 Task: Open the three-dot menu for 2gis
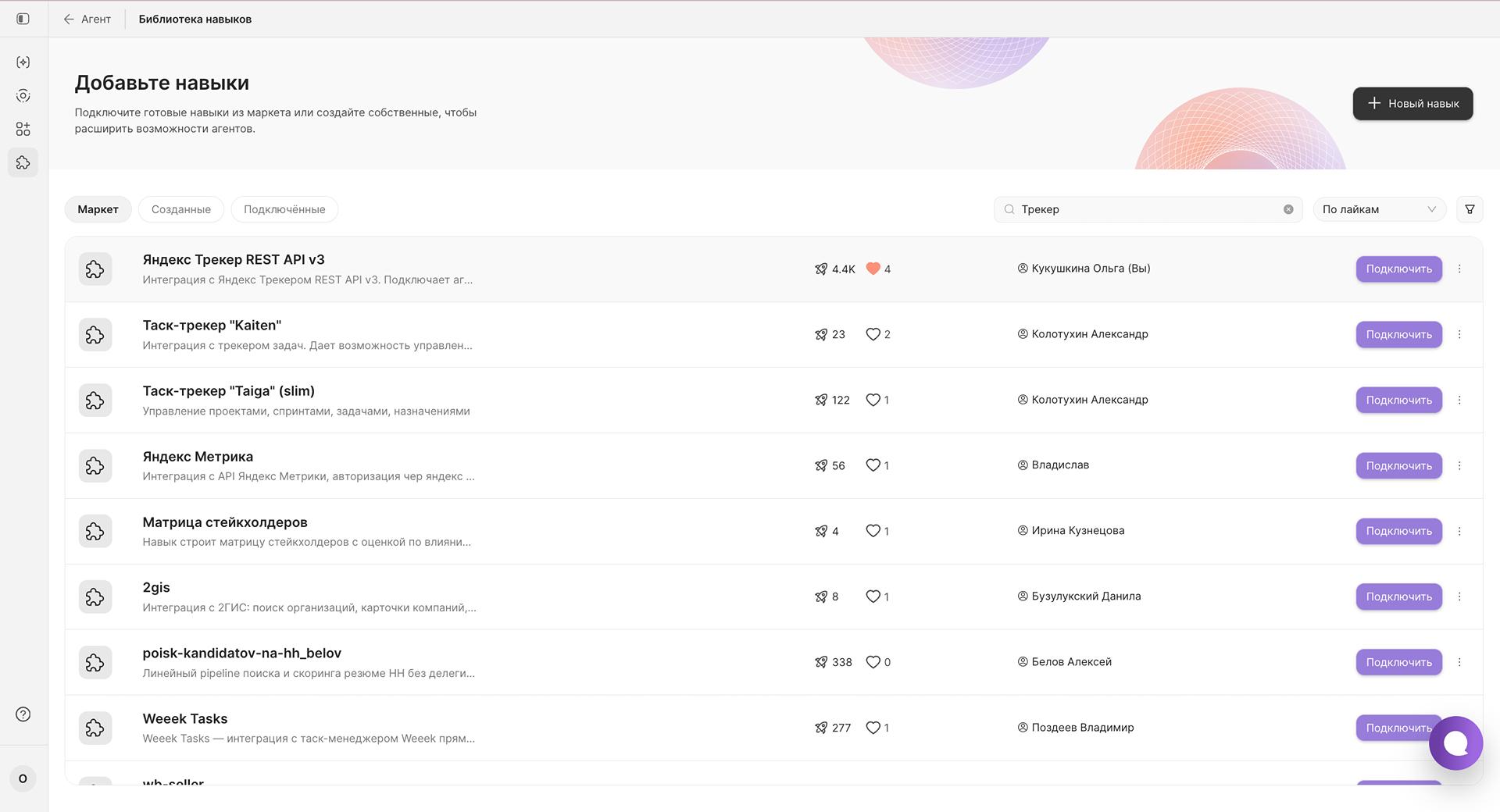(x=1459, y=597)
